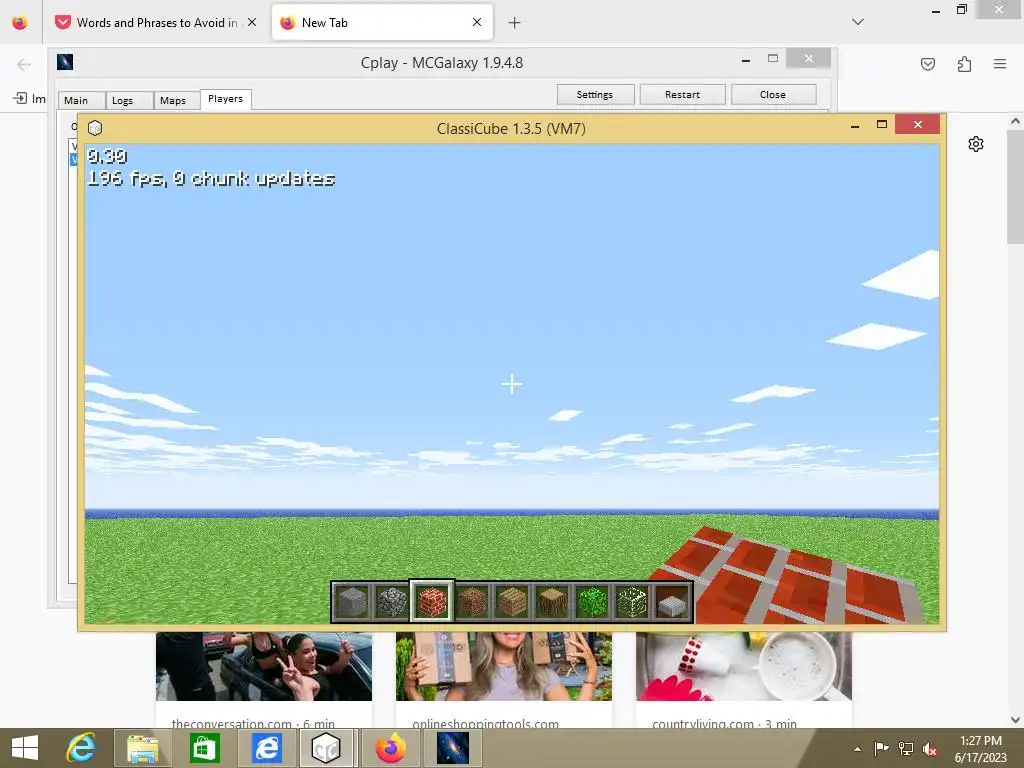The height and width of the screenshot is (768, 1024).
Task: Select the log block in hotbar
Action: click(x=552, y=601)
